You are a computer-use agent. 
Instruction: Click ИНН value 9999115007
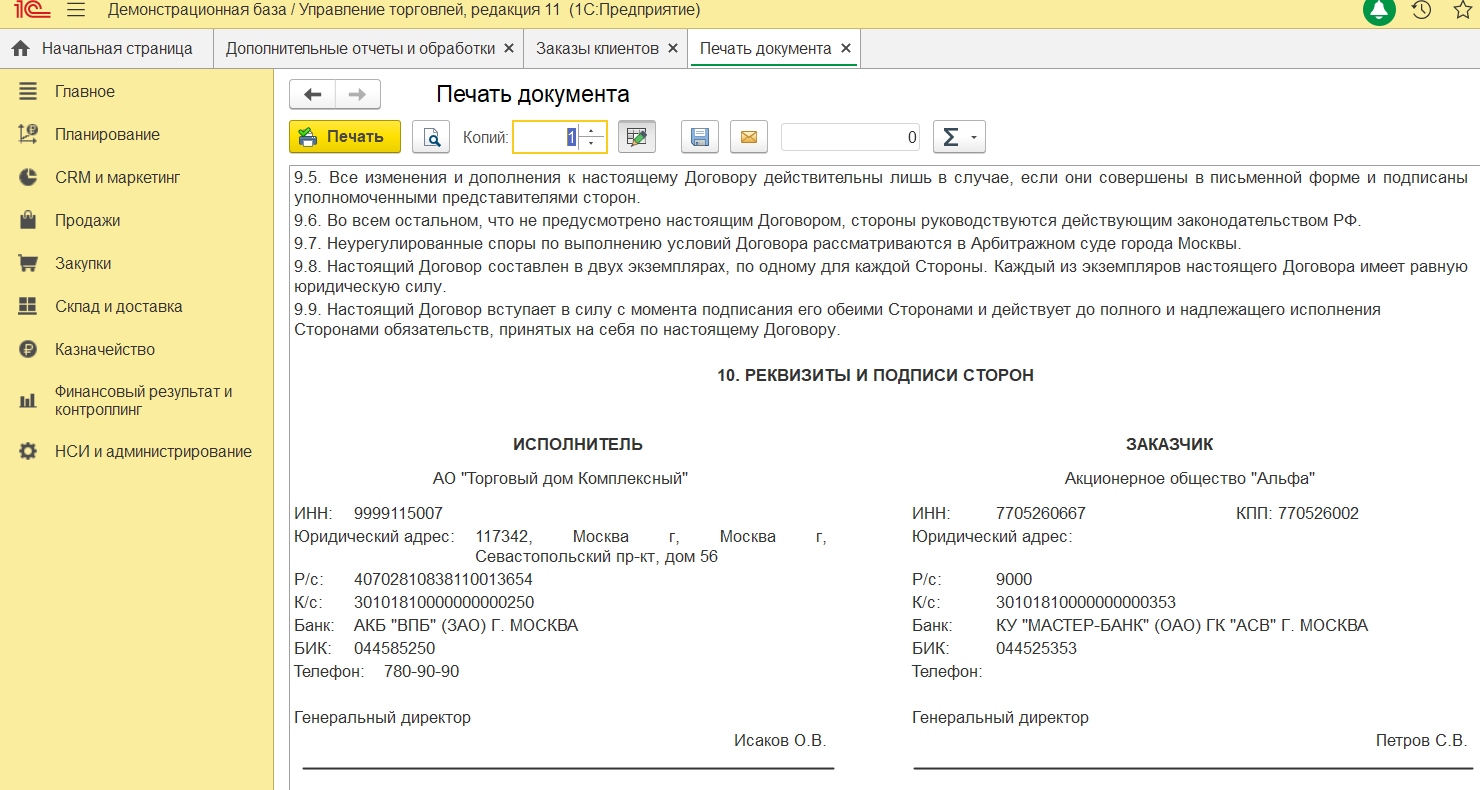pyautogui.click(x=398, y=513)
